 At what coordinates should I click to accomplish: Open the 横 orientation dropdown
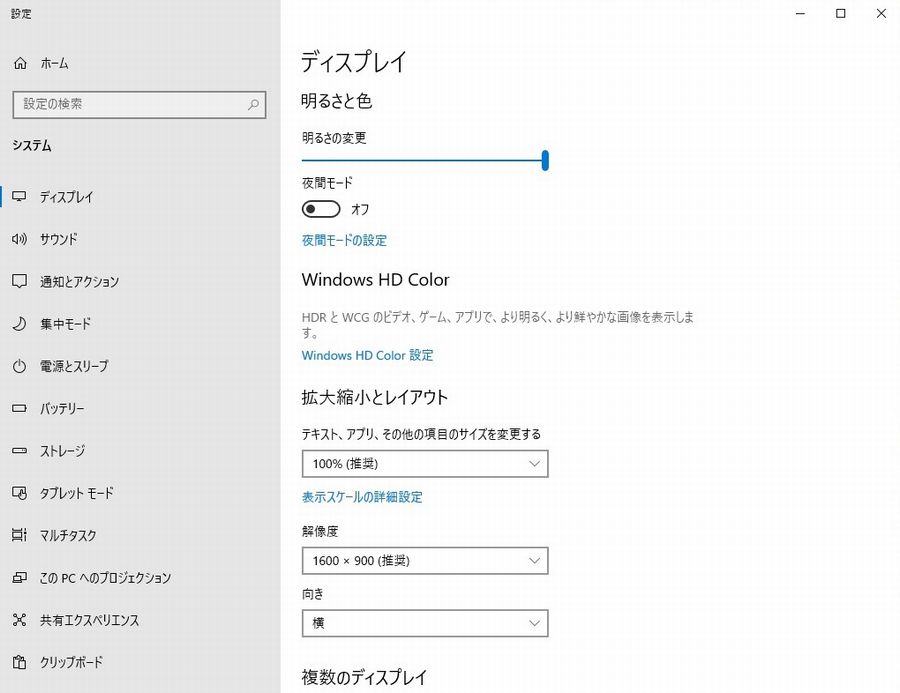[425, 623]
